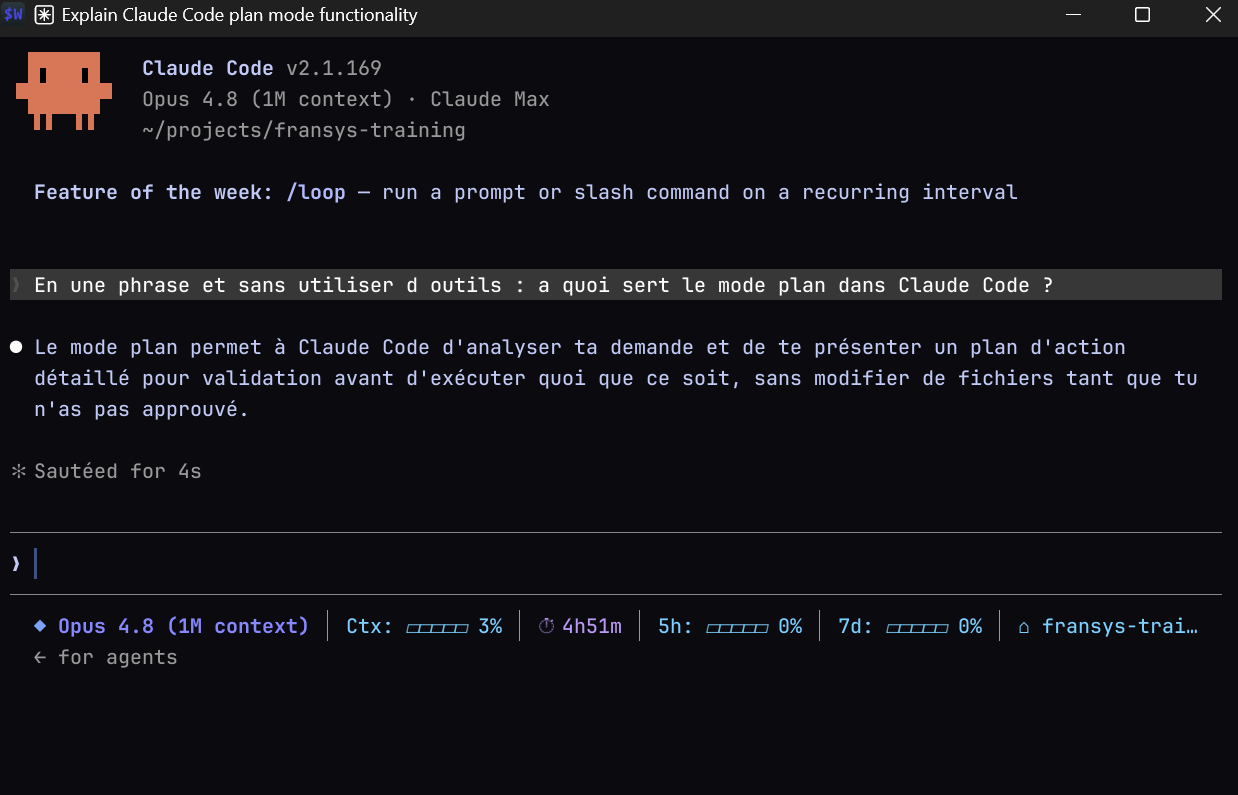Click the 'Claude Code' heading text
This screenshot has width=1238, height=795.
click(208, 68)
